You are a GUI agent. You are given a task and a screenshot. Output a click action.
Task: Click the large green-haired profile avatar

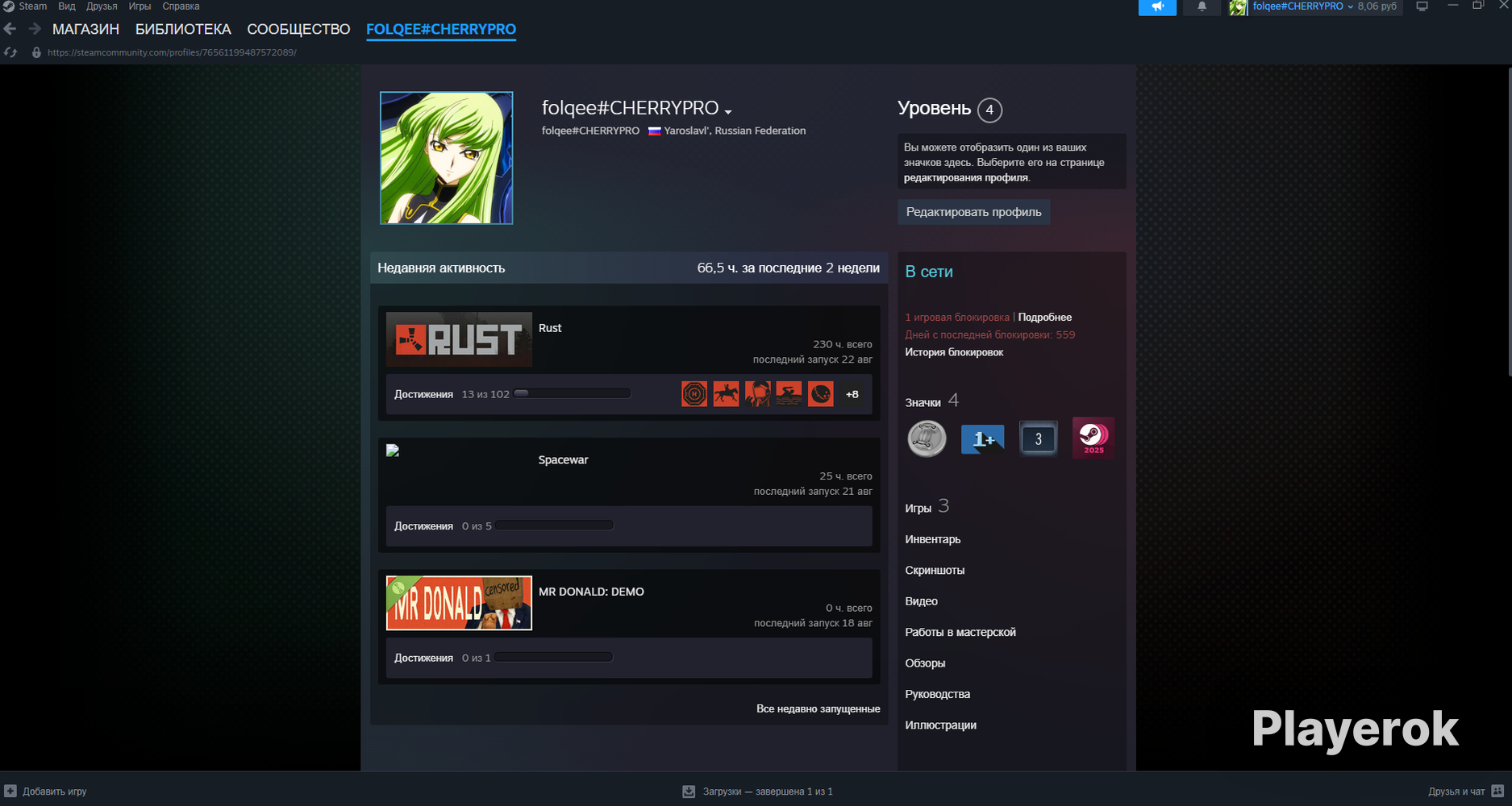447,158
